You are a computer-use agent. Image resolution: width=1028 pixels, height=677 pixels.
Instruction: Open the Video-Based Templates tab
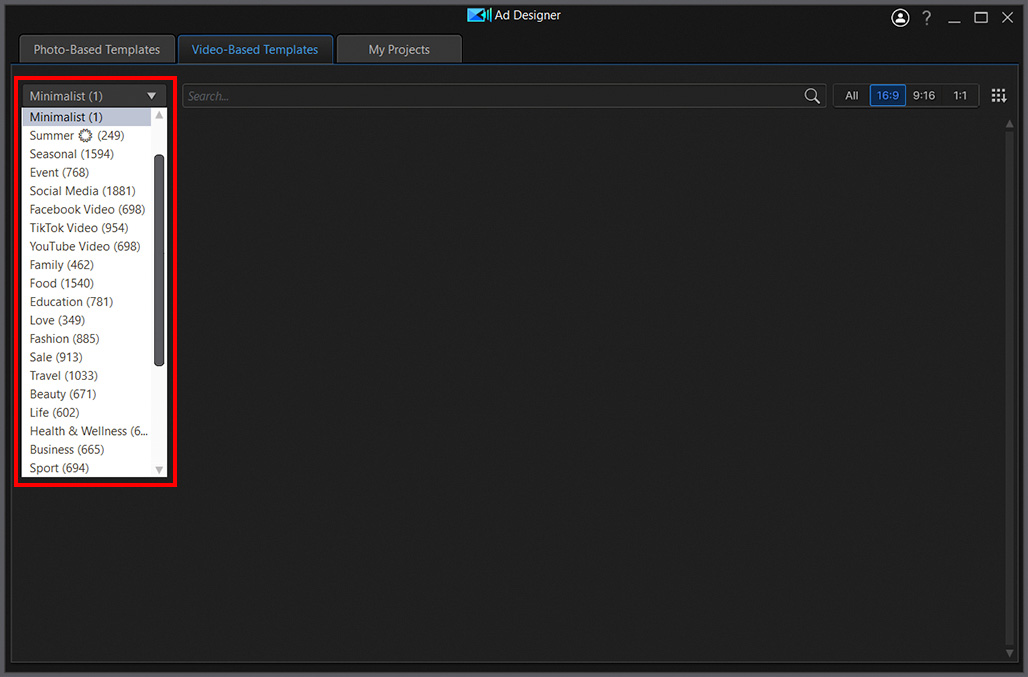point(255,49)
